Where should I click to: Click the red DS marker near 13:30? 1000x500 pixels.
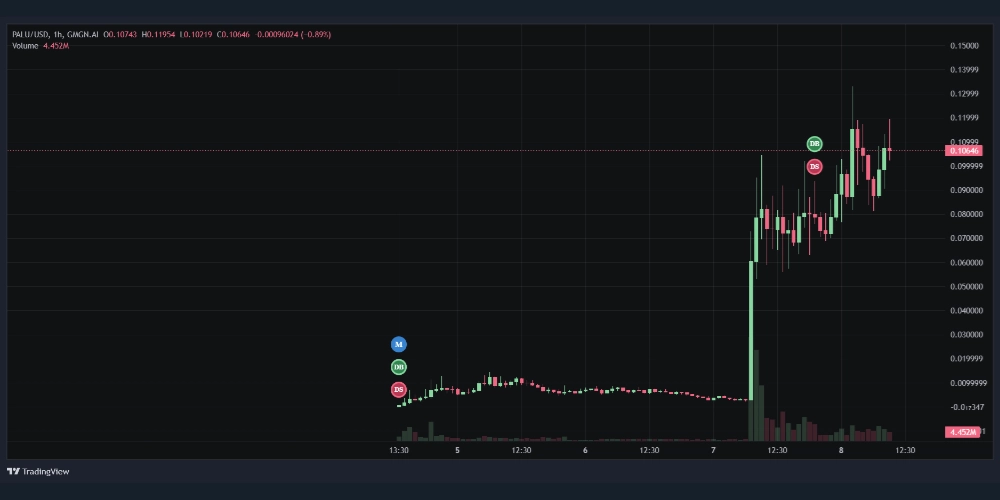coord(399,390)
